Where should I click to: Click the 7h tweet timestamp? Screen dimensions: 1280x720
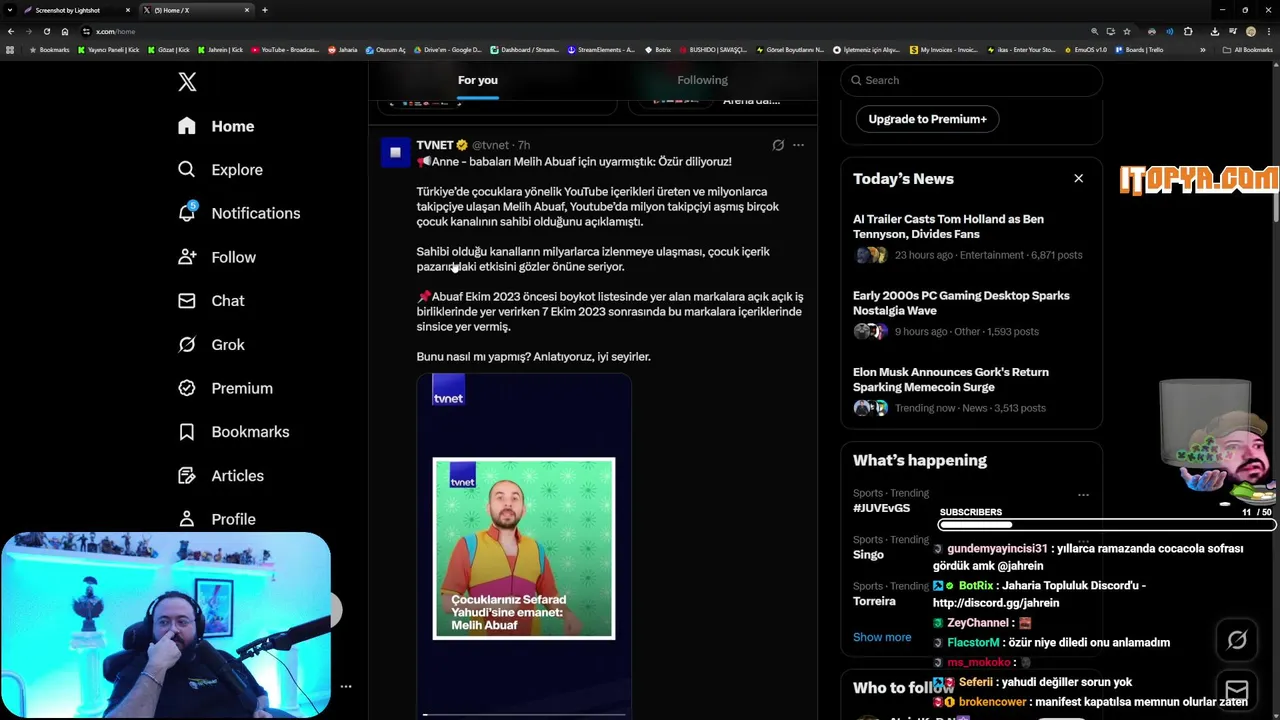coord(524,145)
